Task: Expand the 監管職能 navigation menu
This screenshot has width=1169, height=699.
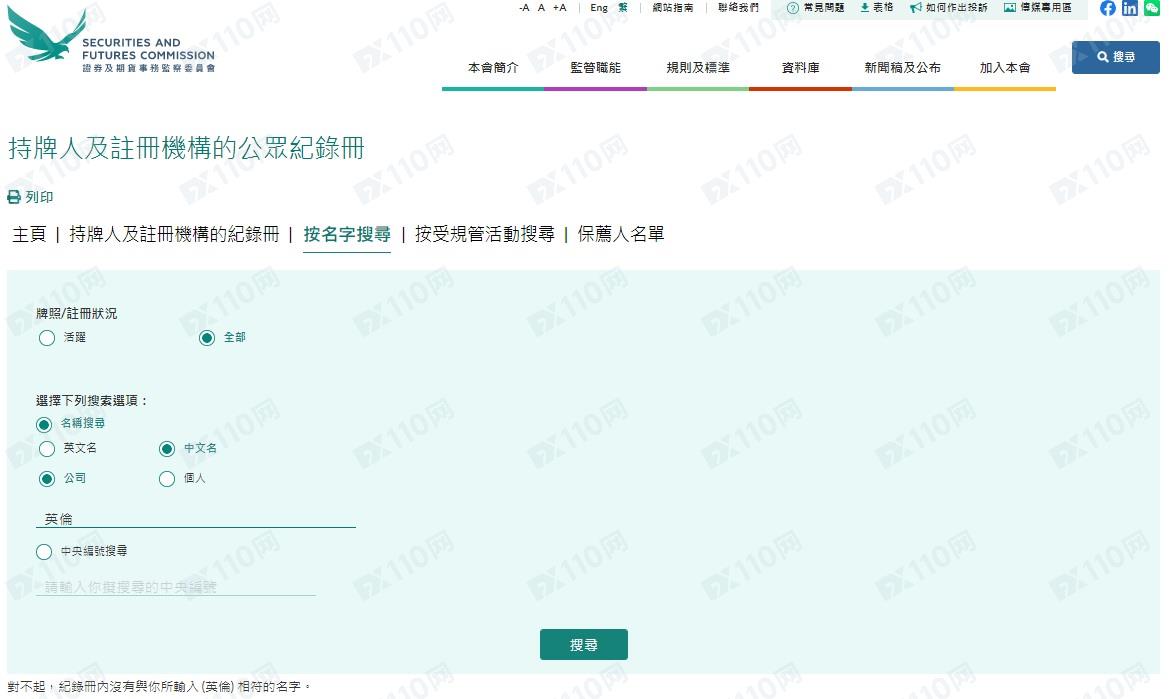Action: tap(595, 68)
